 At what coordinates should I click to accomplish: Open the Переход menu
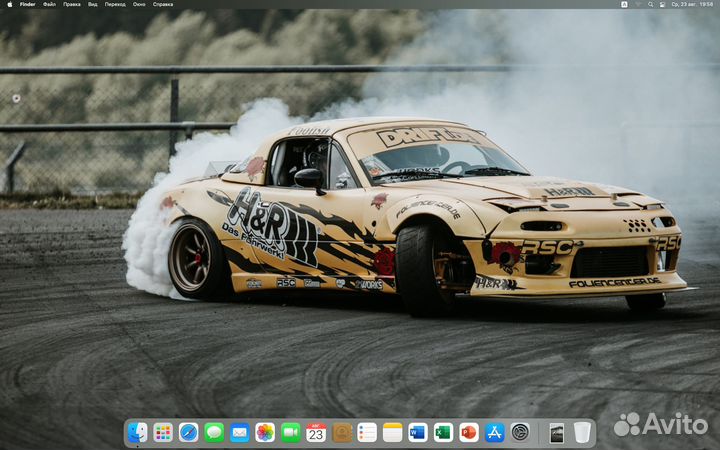(115, 4)
